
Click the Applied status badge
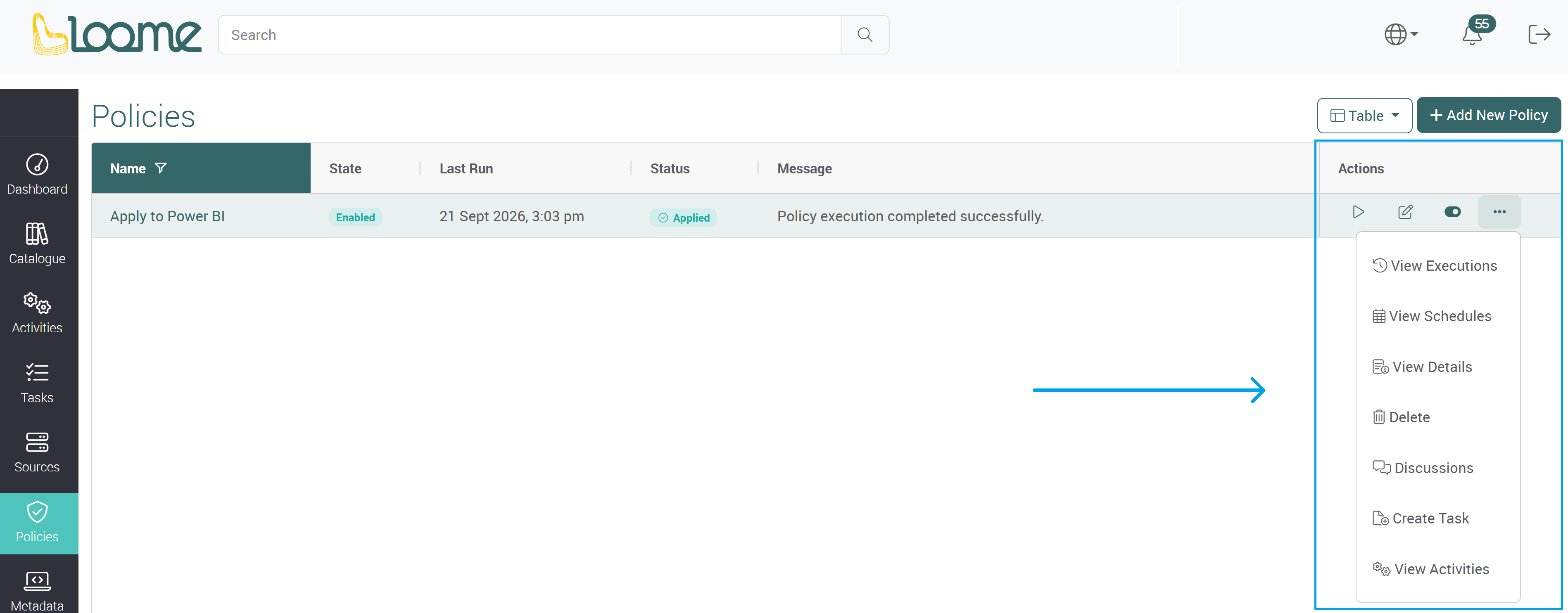point(684,218)
